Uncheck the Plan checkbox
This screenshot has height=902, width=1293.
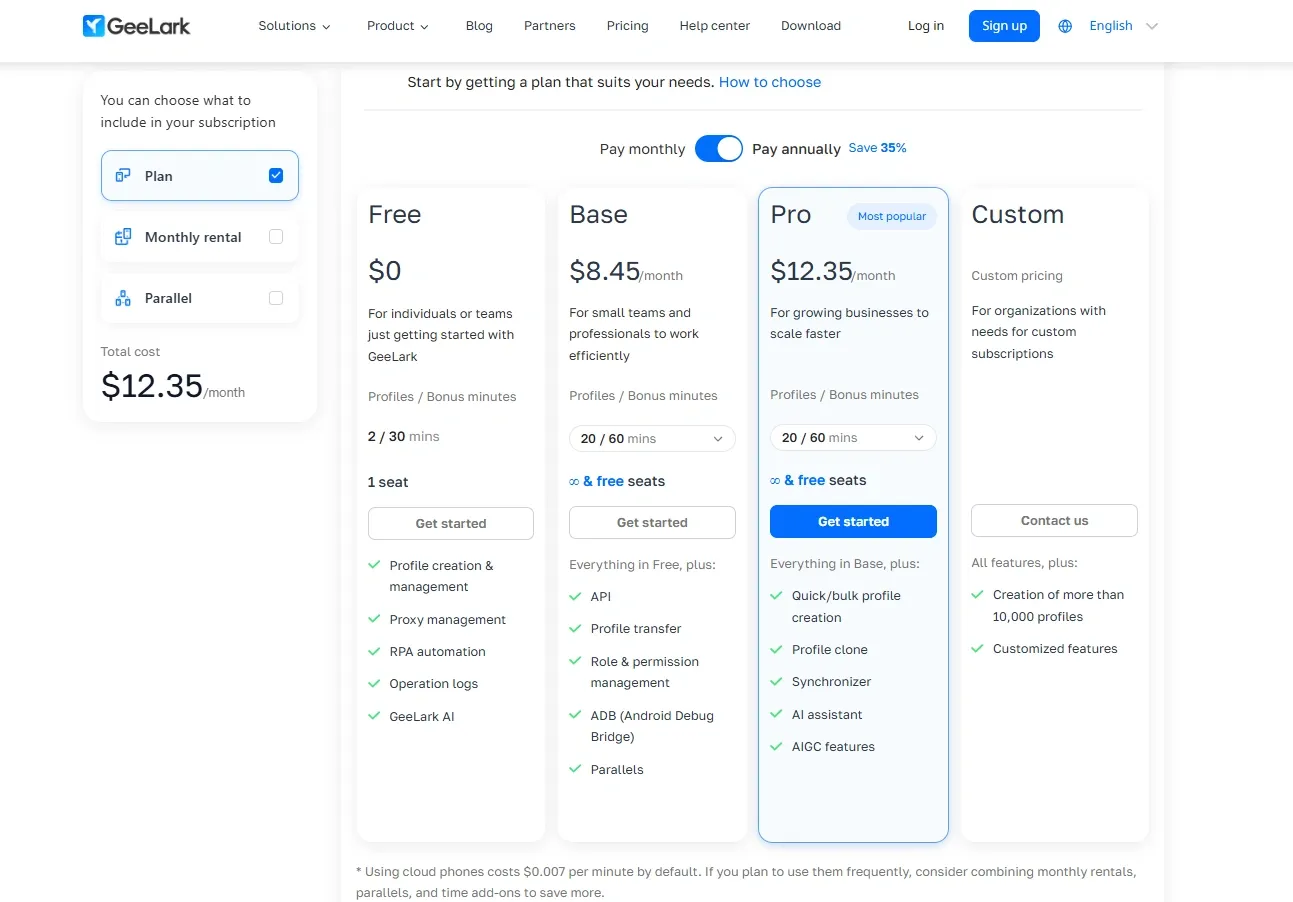276,176
